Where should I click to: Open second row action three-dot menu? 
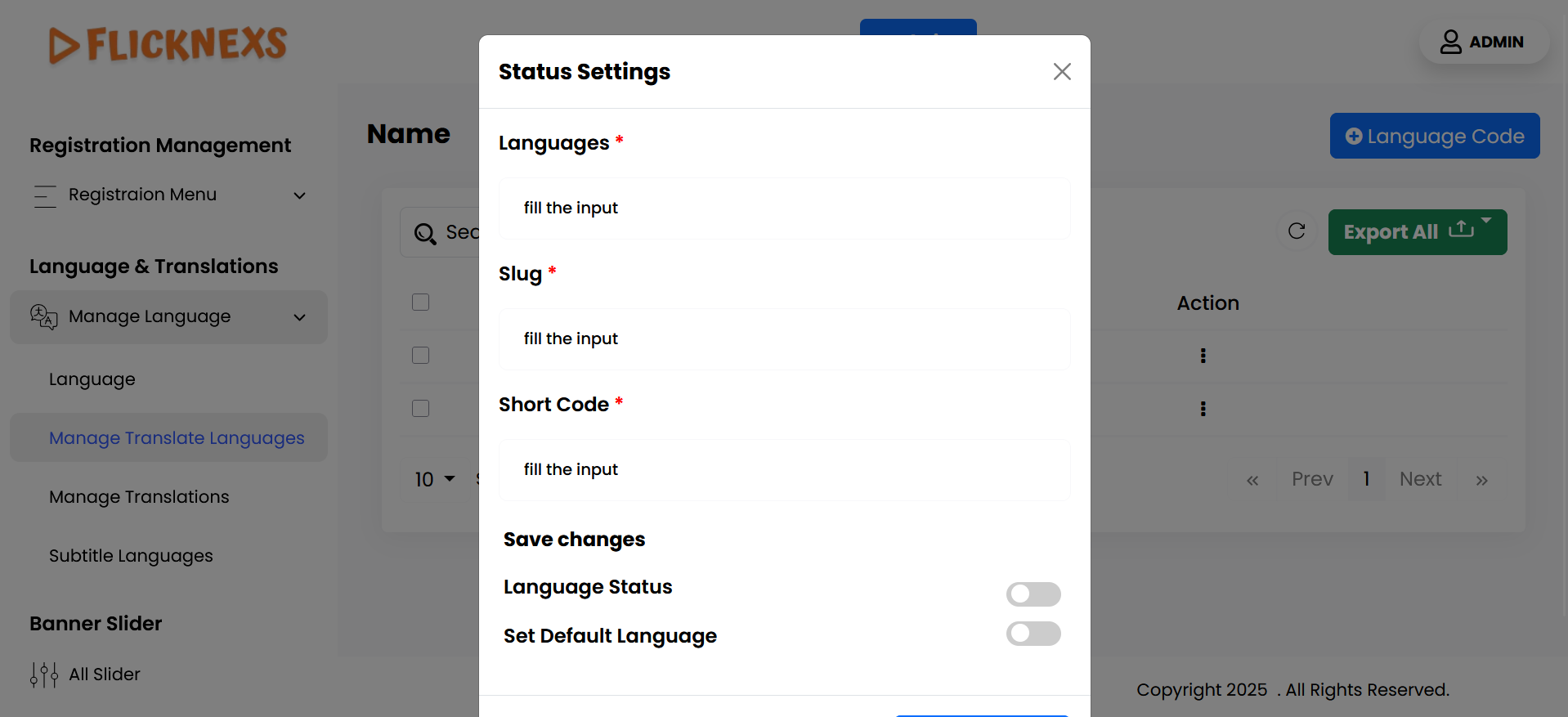tap(1203, 409)
